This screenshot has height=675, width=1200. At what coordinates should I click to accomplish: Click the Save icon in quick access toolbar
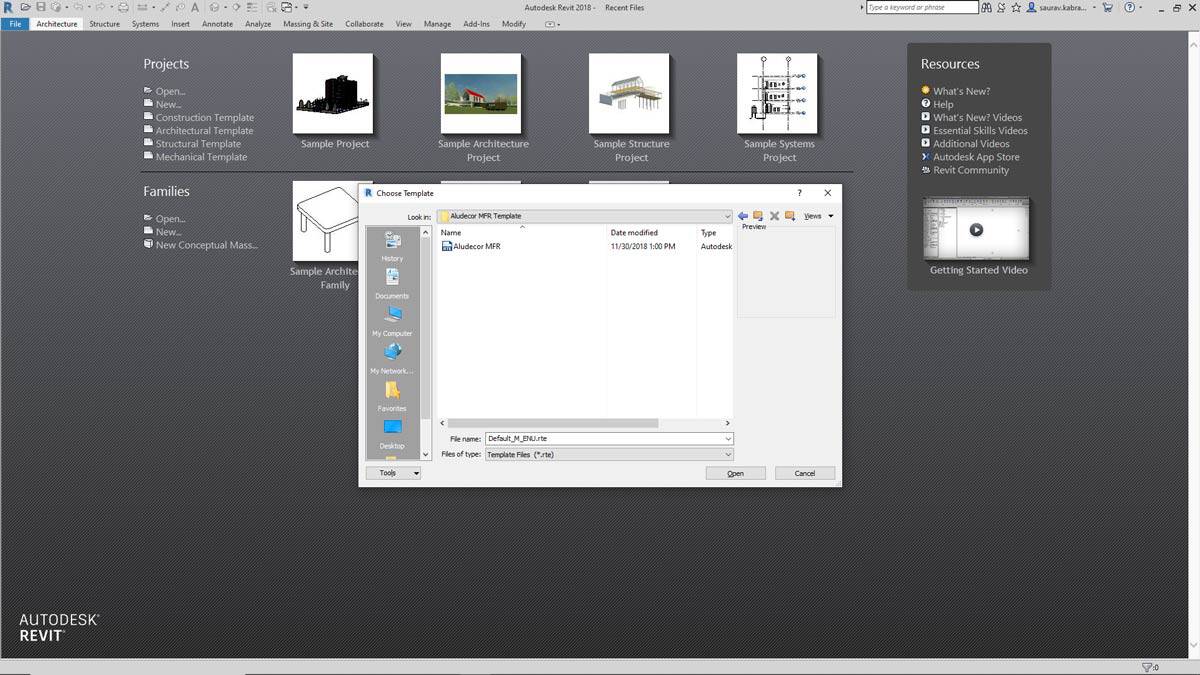(x=41, y=7)
